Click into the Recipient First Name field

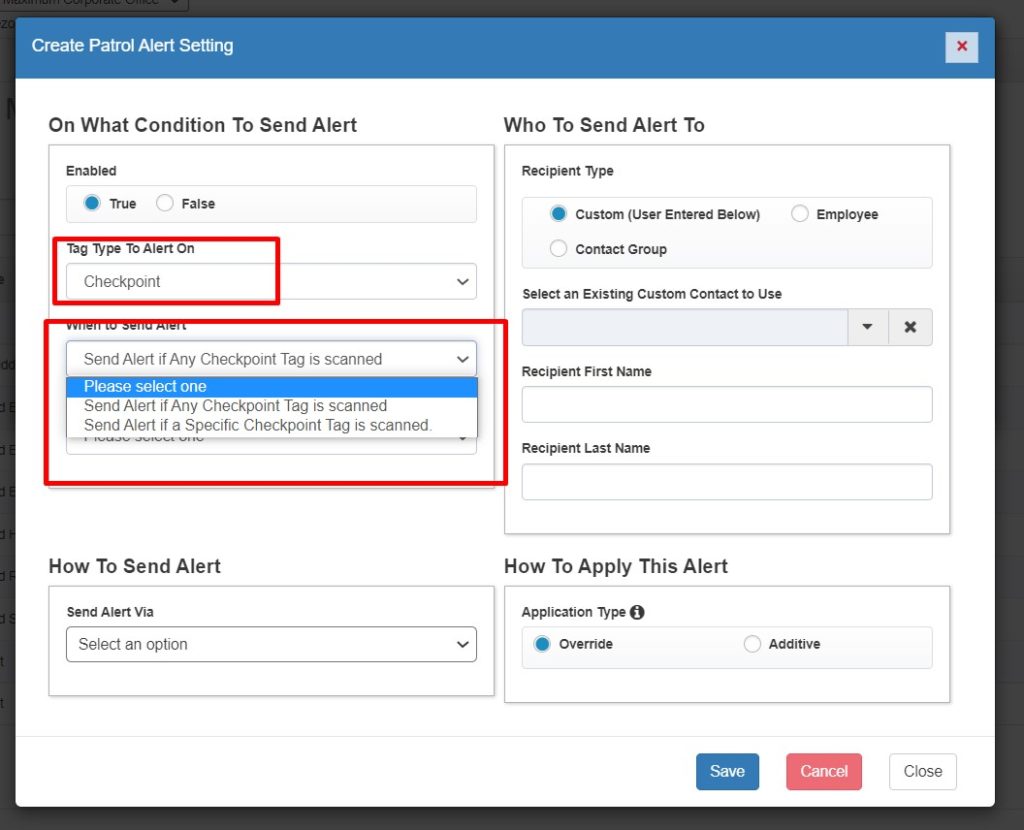(x=727, y=405)
